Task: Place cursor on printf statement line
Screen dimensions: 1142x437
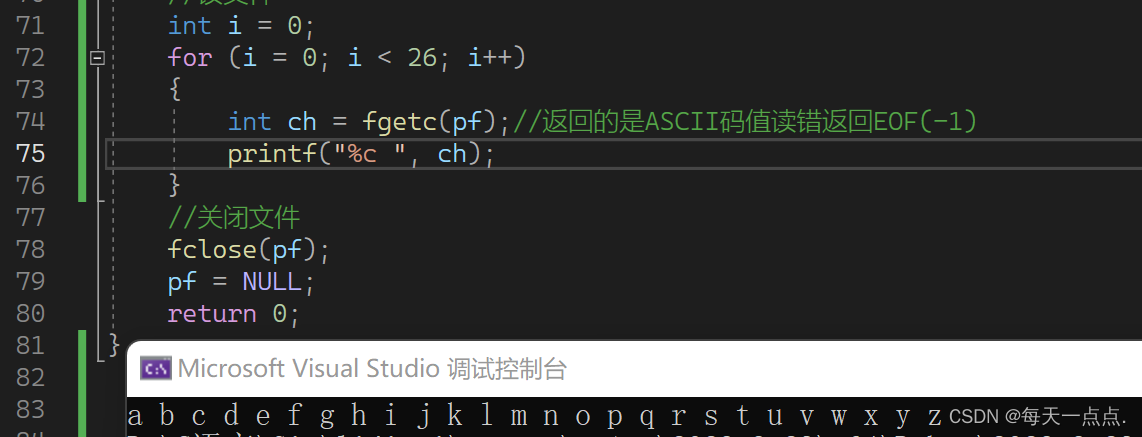Action: [x=361, y=154]
